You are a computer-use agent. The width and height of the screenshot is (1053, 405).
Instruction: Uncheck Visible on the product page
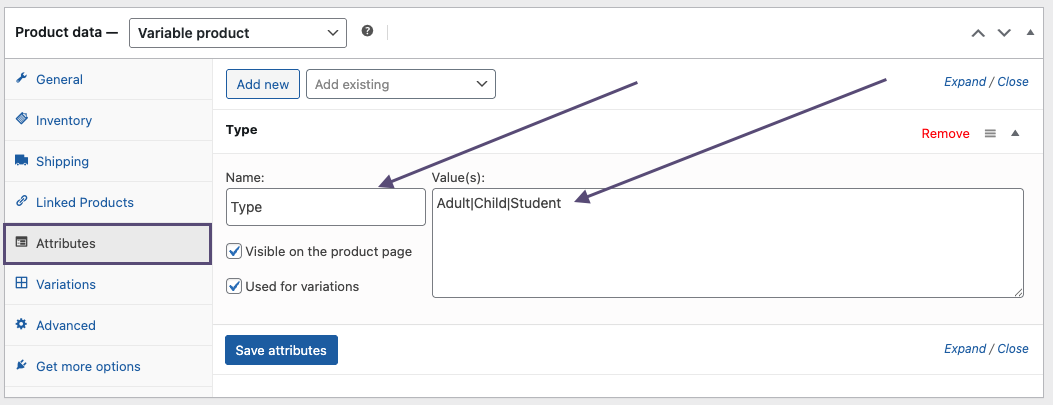click(x=234, y=252)
